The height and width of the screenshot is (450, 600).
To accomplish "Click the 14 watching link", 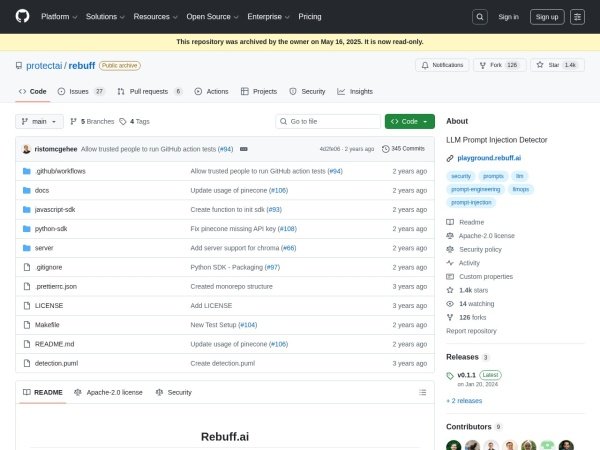I will point(470,304).
